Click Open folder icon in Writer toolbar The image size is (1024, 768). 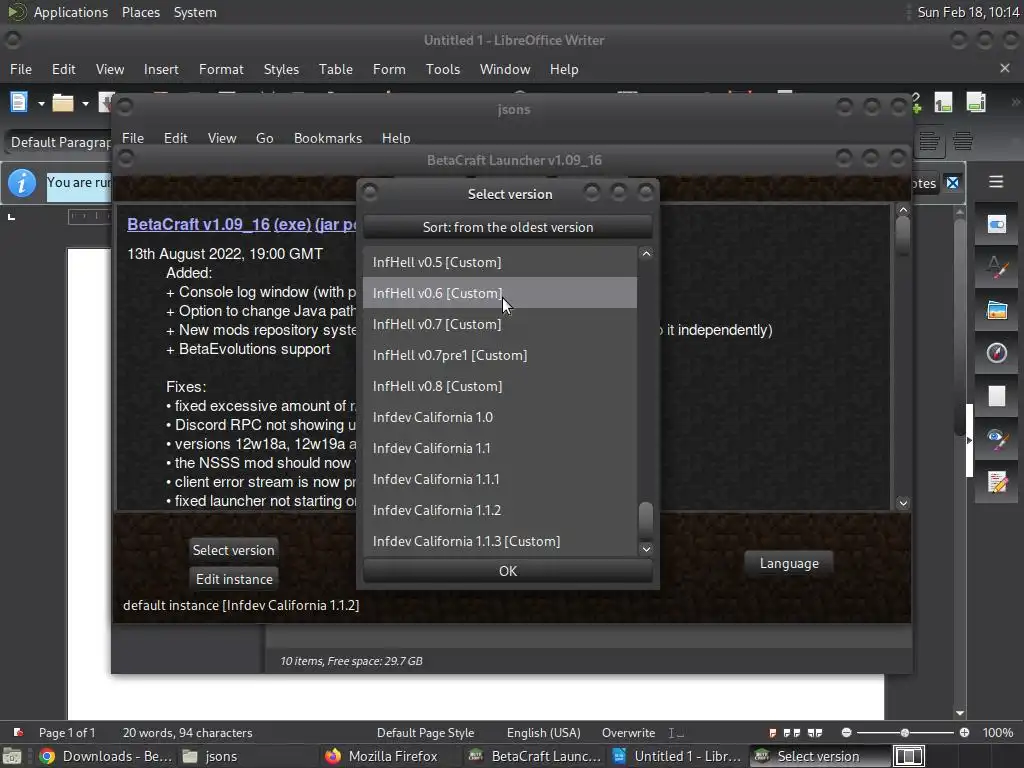[x=63, y=103]
